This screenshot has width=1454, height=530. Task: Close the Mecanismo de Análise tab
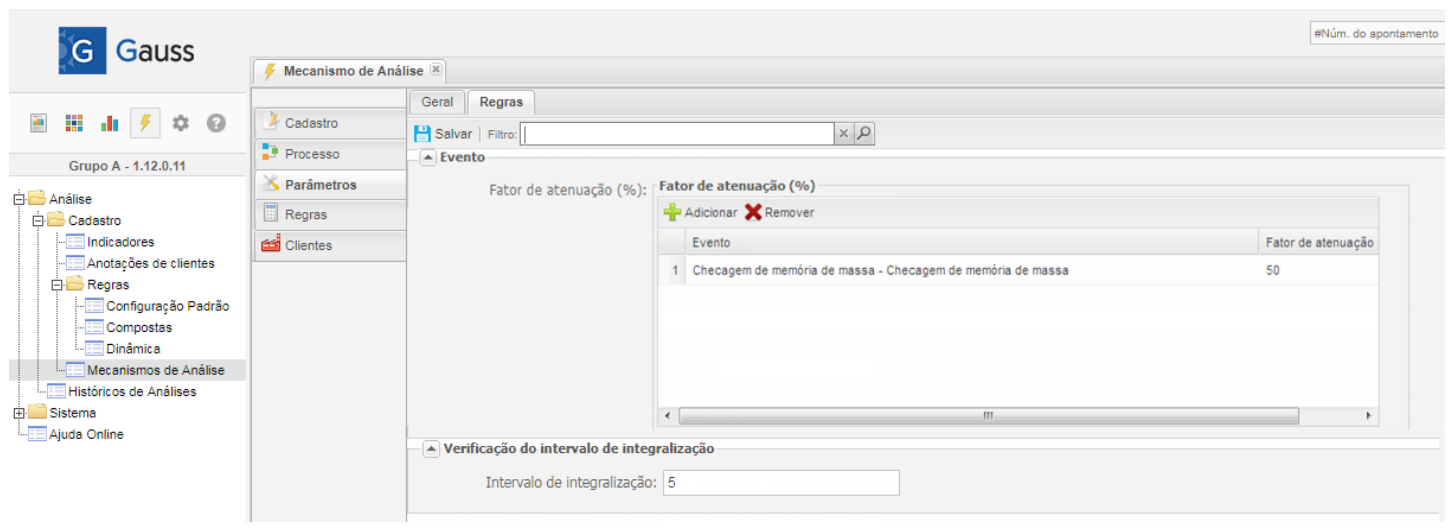[x=435, y=70]
